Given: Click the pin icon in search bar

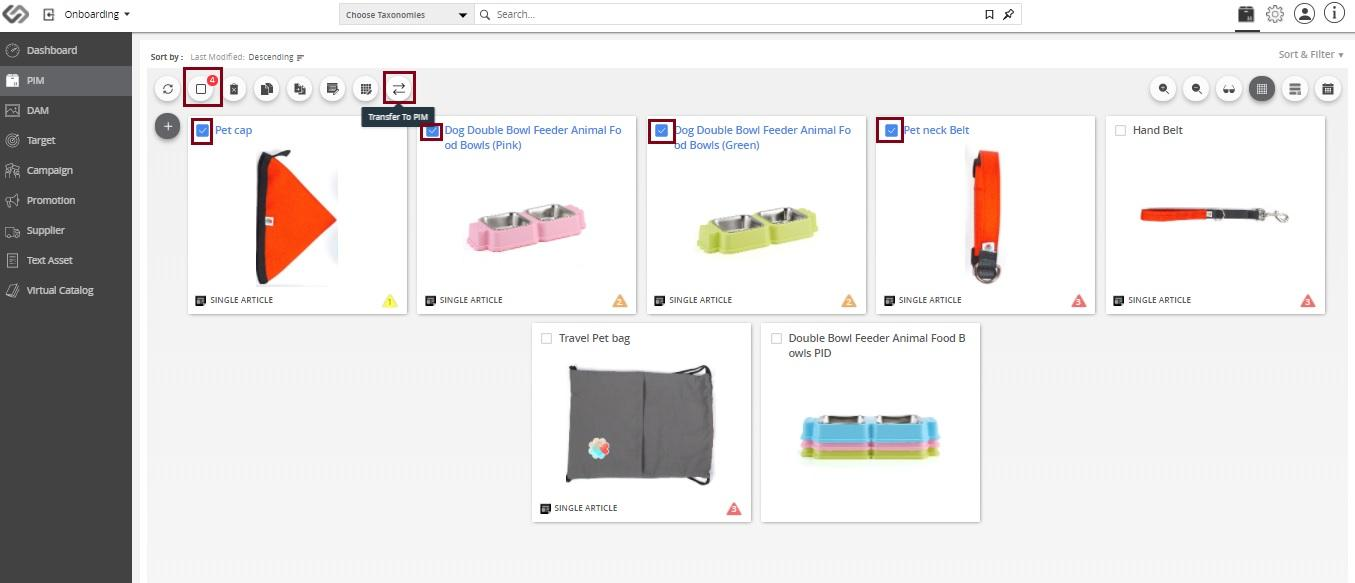Looking at the screenshot, I should (x=1009, y=15).
